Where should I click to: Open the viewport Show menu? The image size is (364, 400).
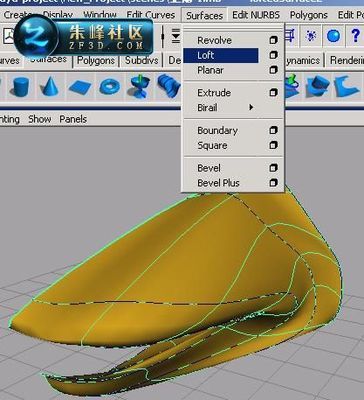[40, 119]
